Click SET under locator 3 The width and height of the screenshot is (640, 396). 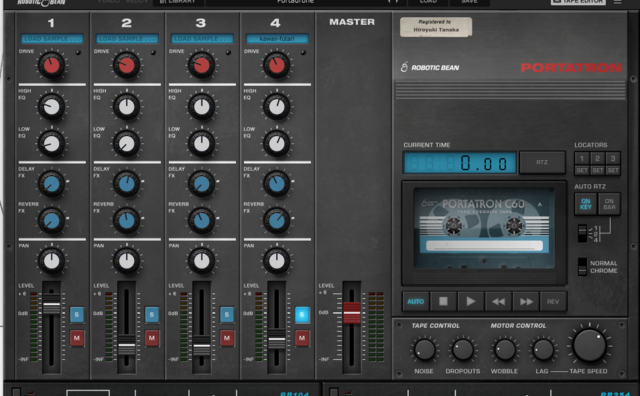[613, 170]
